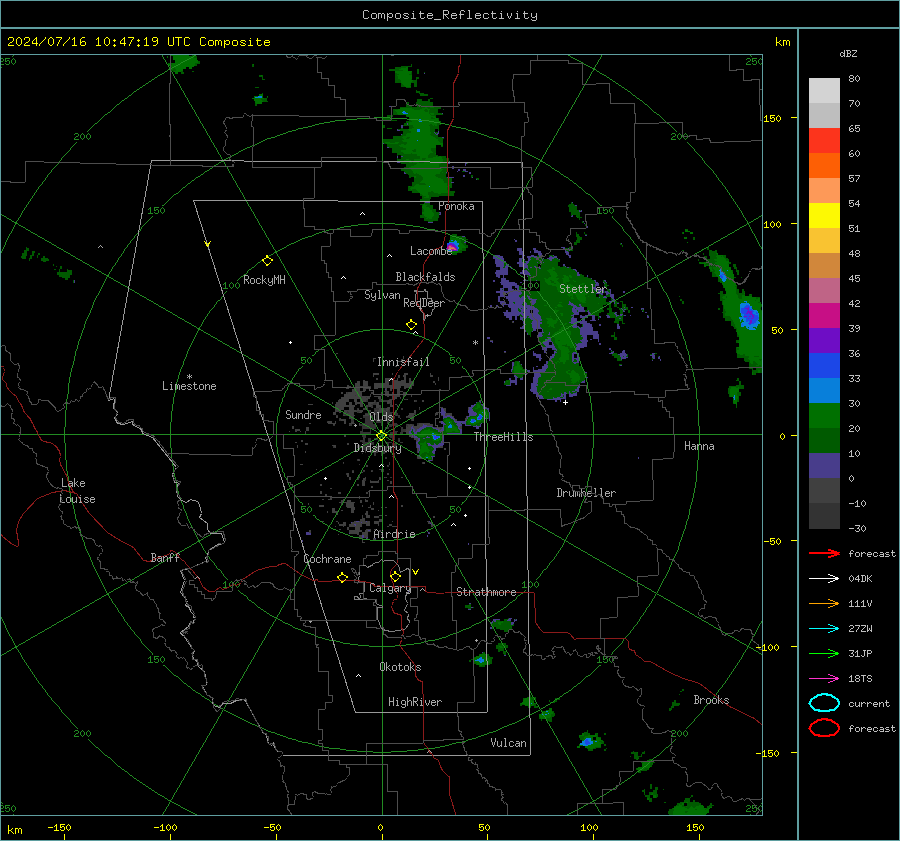Click the yellow diamond marker below RedDeer
Image resolution: width=900 pixels, height=841 pixels.
(411, 324)
